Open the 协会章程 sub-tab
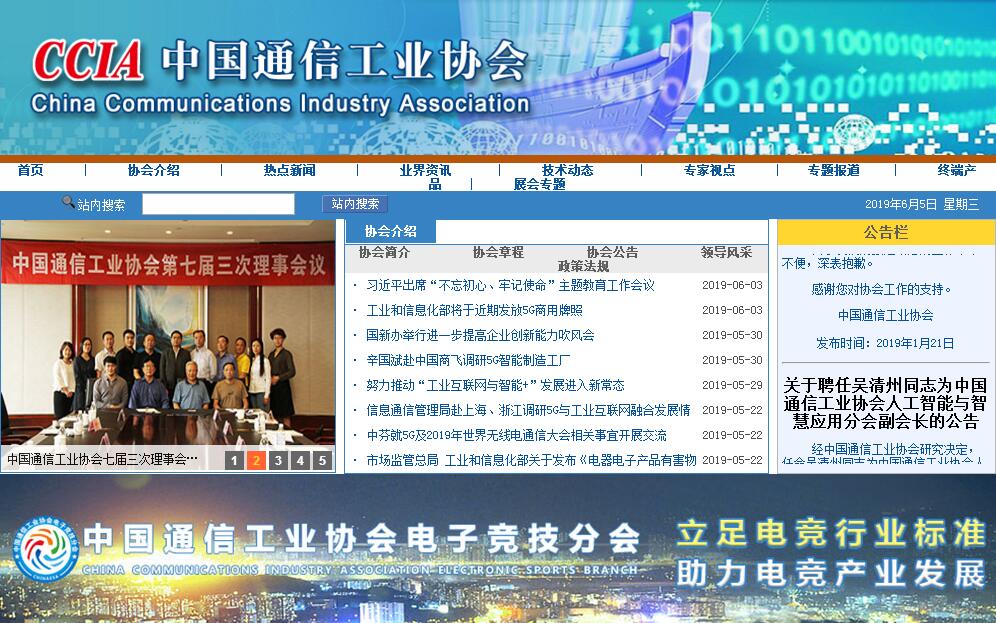This screenshot has width=996, height=623. 498,252
